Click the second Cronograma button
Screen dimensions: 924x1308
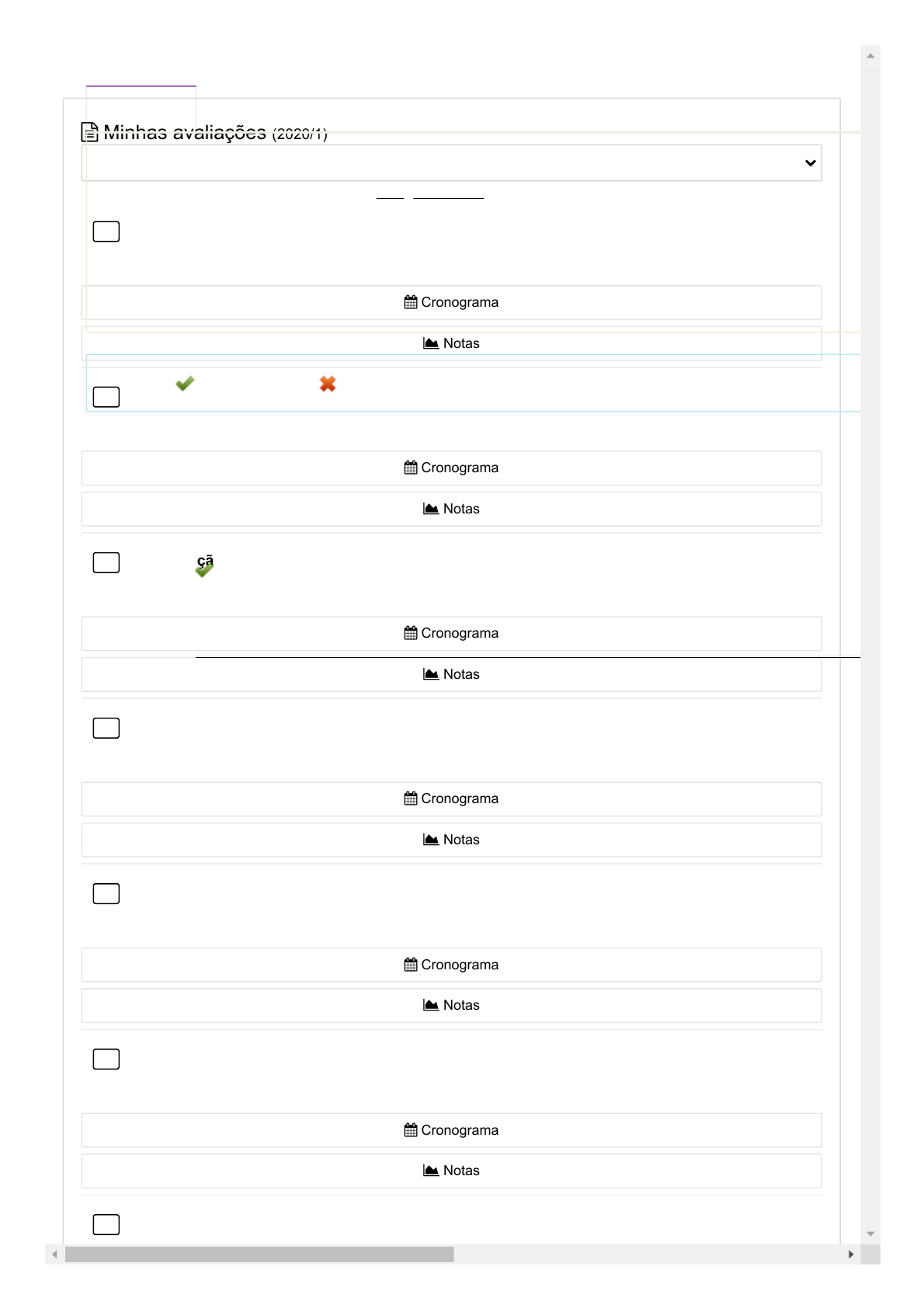(451, 468)
